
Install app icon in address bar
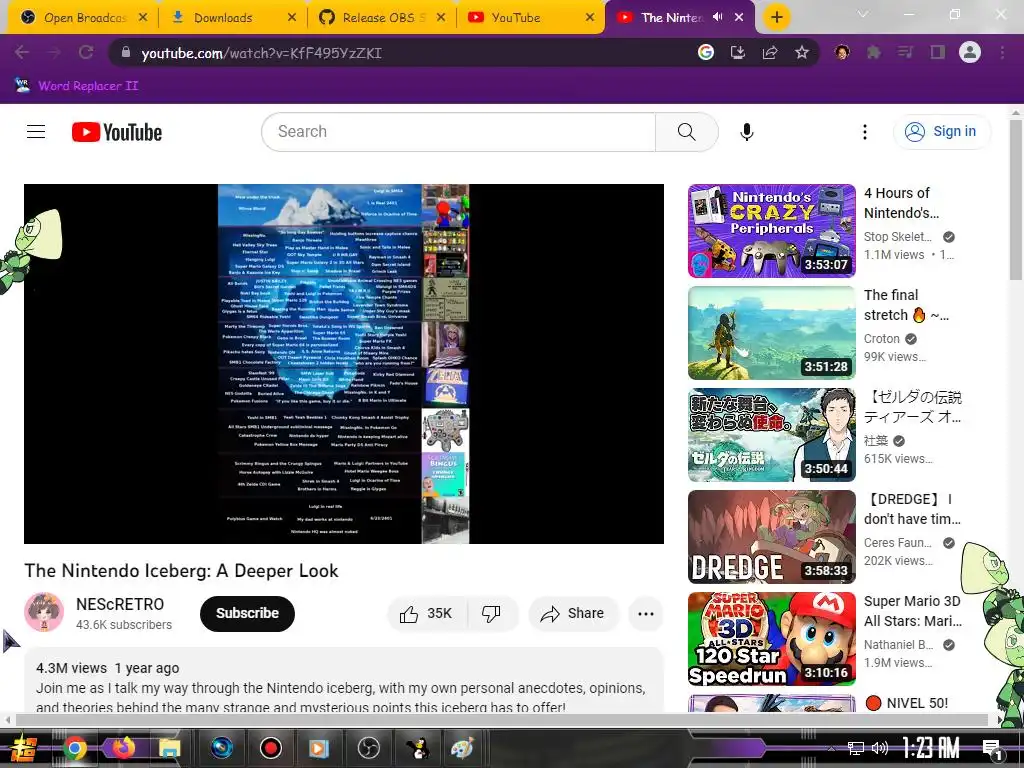pos(738,52)
